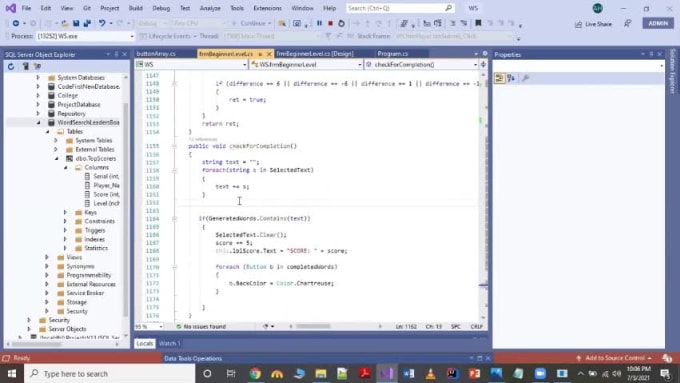Open the Debug menu
The height and width of the screenshot is (383, 680).
pyautogui.click(x=161, y=8)
